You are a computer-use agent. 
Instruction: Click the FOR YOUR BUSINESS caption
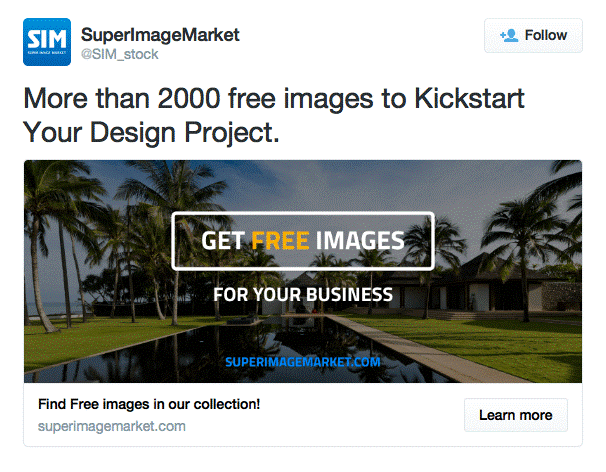(302, 295)
